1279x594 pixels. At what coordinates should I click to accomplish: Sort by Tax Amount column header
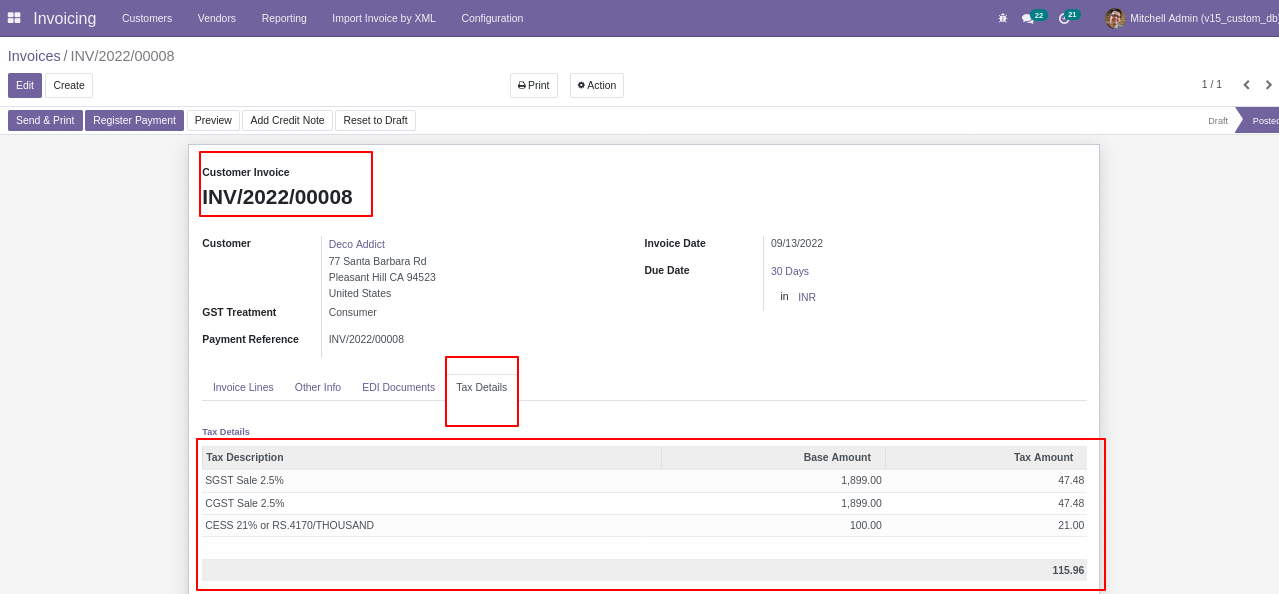pos(986,457)
